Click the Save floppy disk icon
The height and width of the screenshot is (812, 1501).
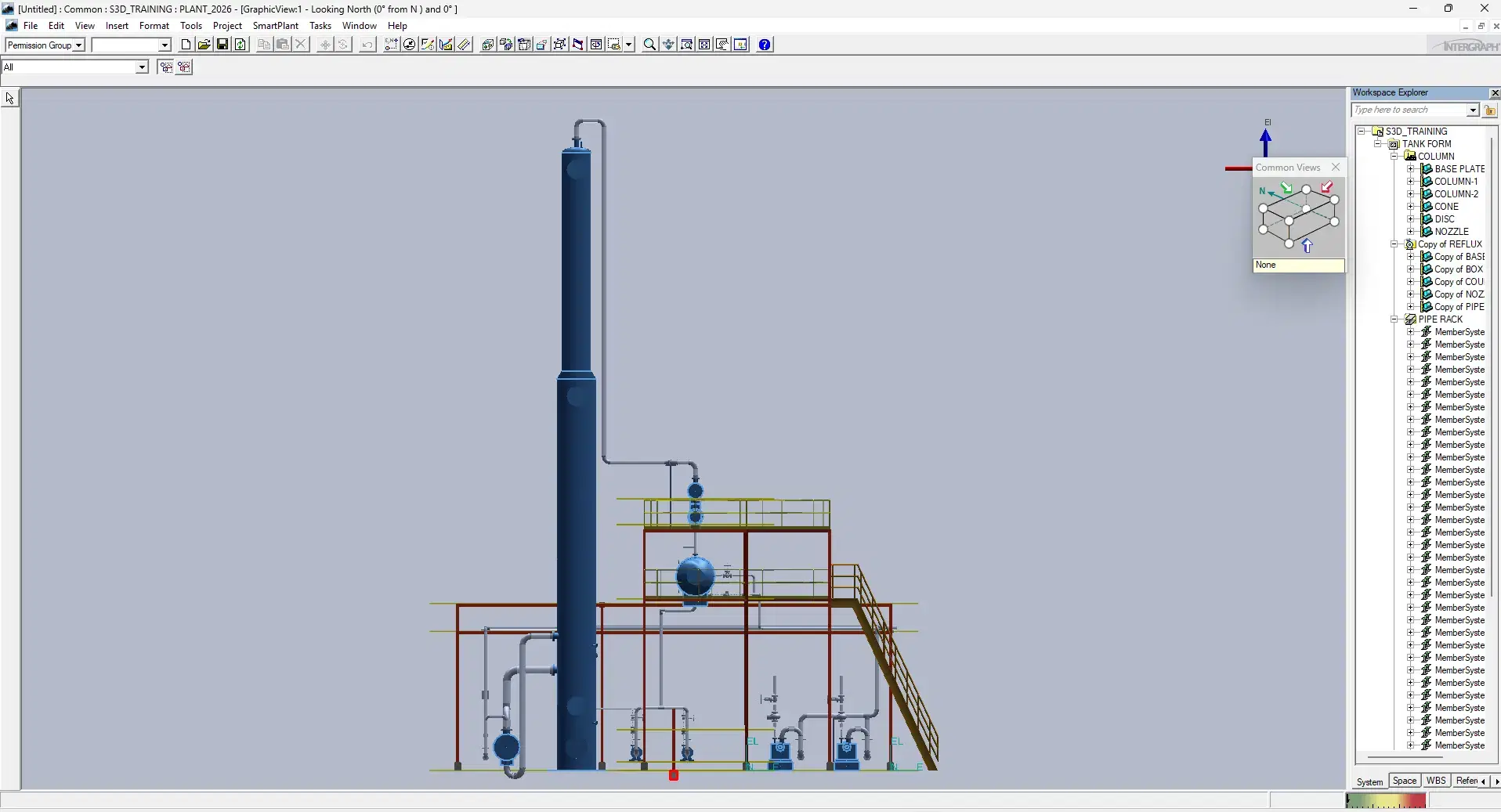pos(222,45)
